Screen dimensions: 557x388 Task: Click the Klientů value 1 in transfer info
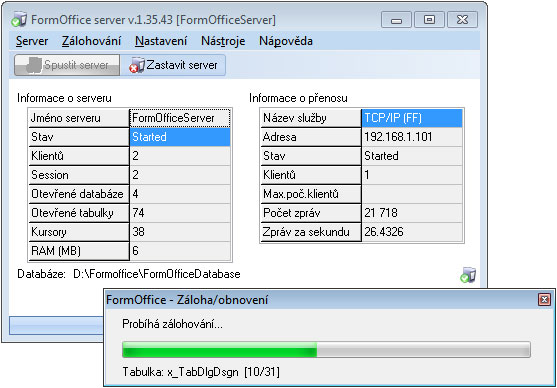pyautogui.click(x=412, y=175)
